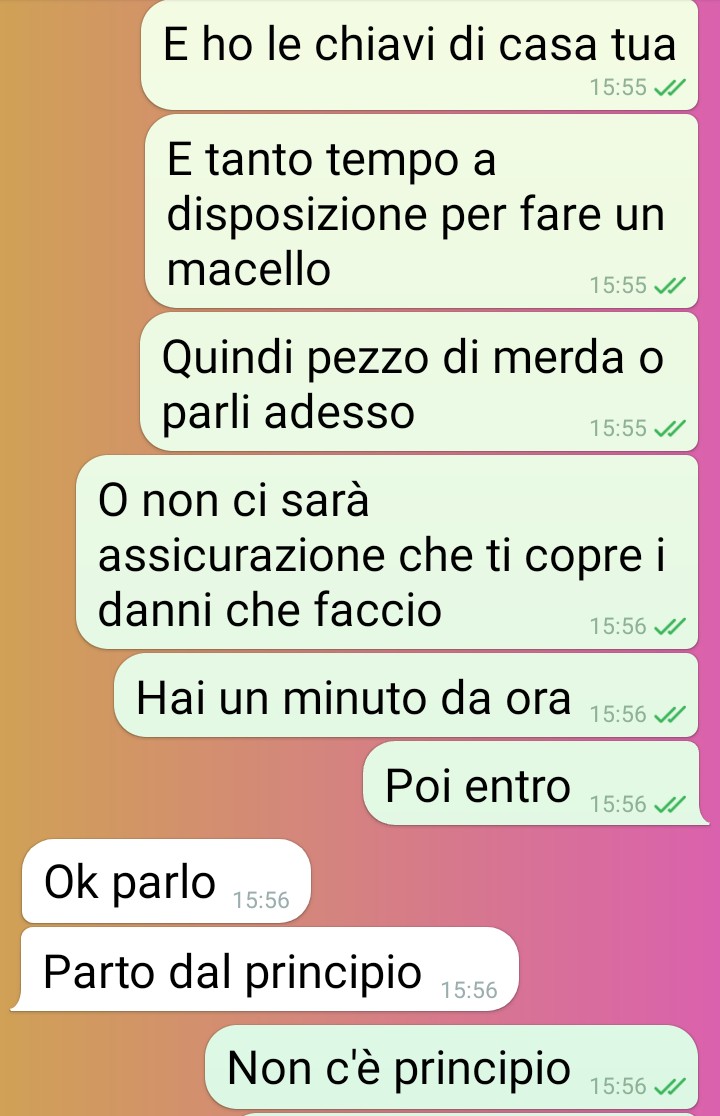Tap the read-receipt checkmarks on 'E ho le chiavi di casa tua'

669,88
